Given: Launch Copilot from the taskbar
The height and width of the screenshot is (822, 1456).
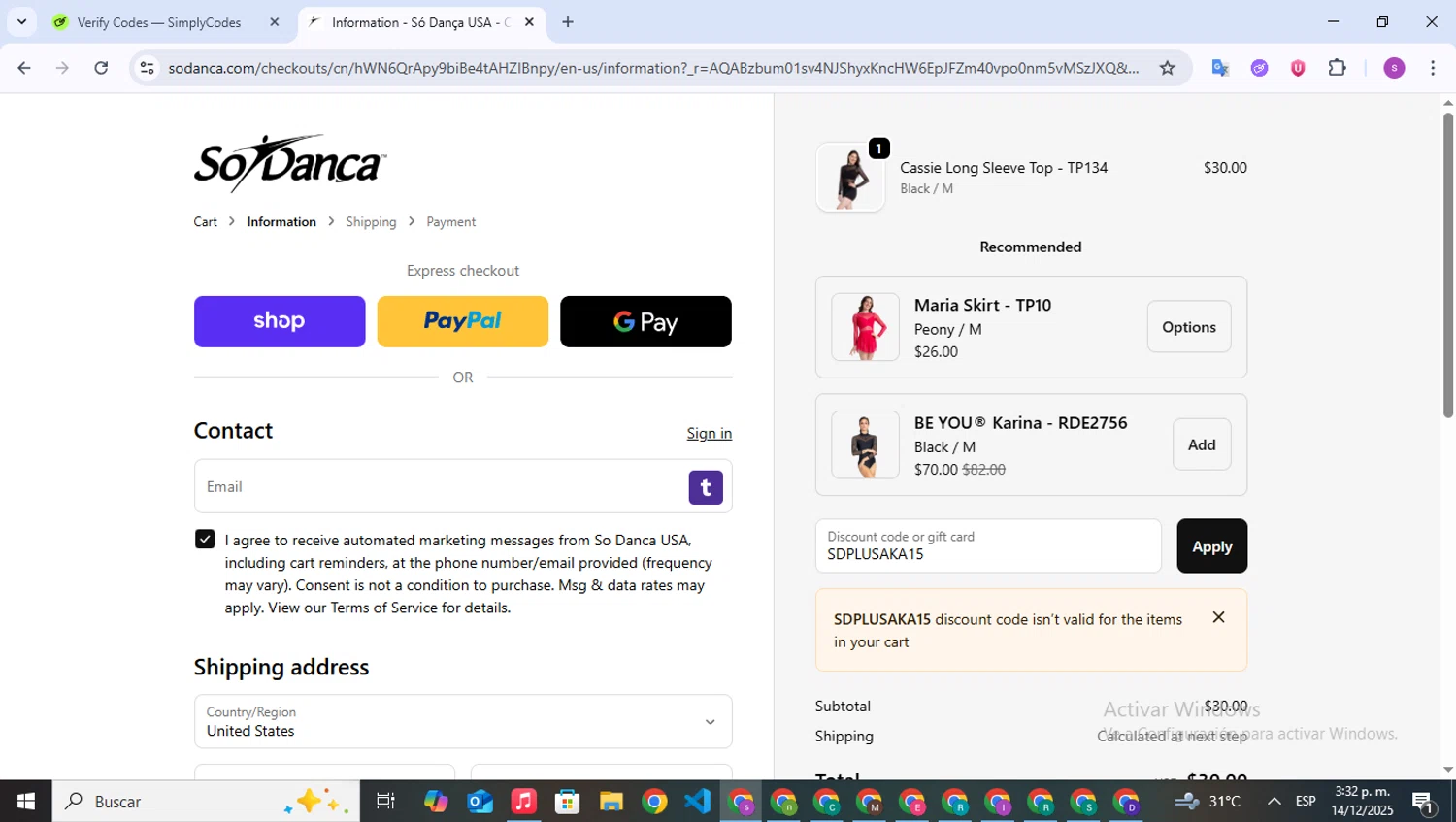Looking at the screenshot, I should [436, 802].
